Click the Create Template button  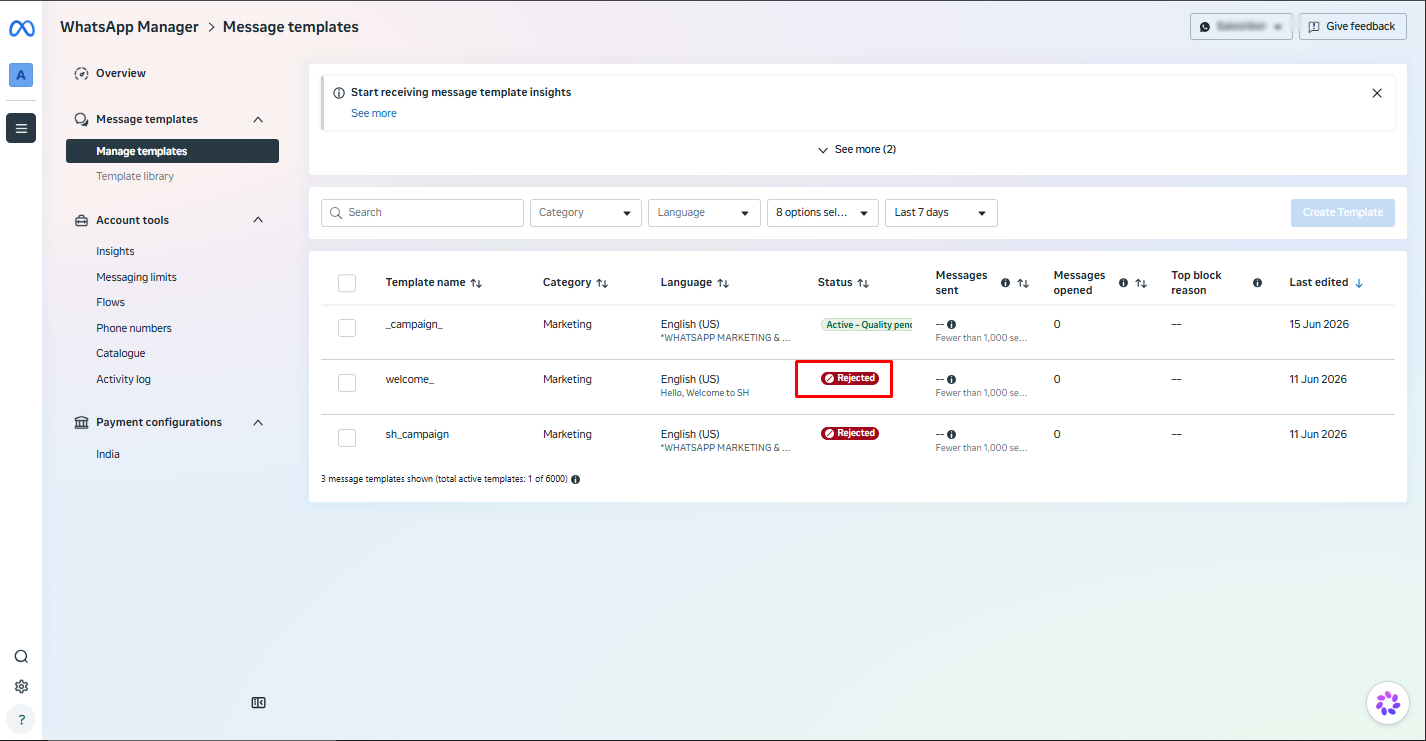(x=1343, y=213)
